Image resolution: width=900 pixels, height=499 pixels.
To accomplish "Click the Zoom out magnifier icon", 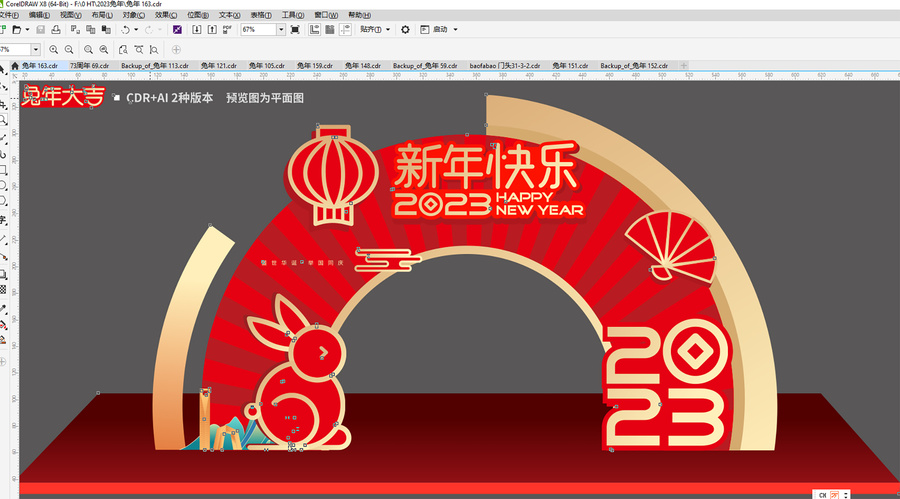I will click(69, 50).
